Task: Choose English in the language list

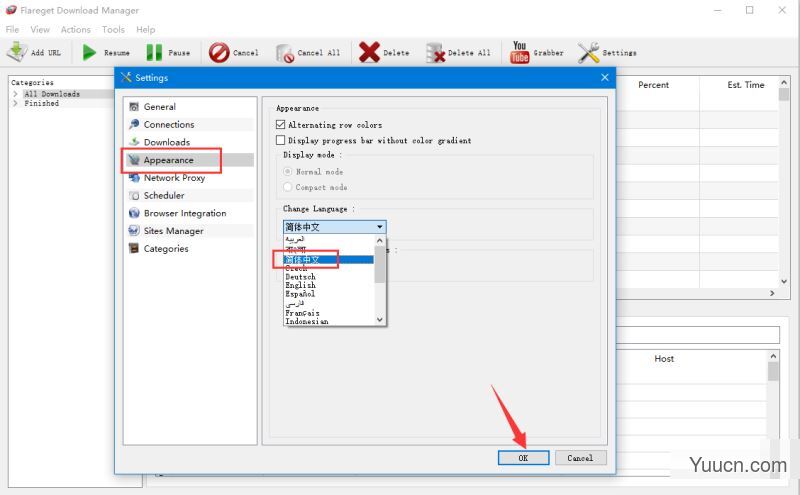Action: (301, 285)
